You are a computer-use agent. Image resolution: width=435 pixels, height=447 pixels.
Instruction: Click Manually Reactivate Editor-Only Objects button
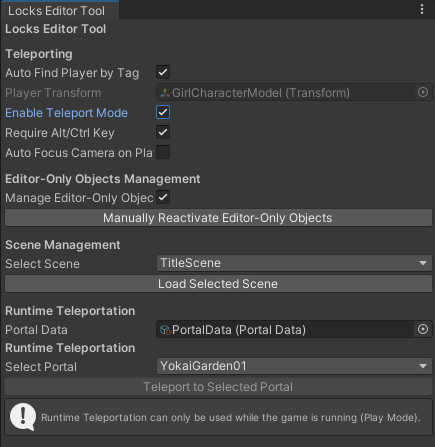click(218, 218)
